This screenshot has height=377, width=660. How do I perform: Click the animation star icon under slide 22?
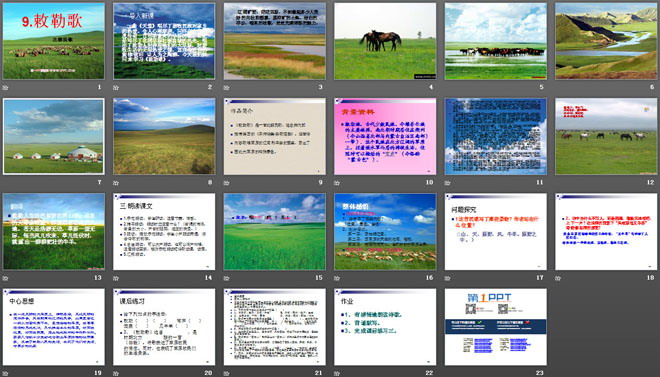tap(337, 373)
